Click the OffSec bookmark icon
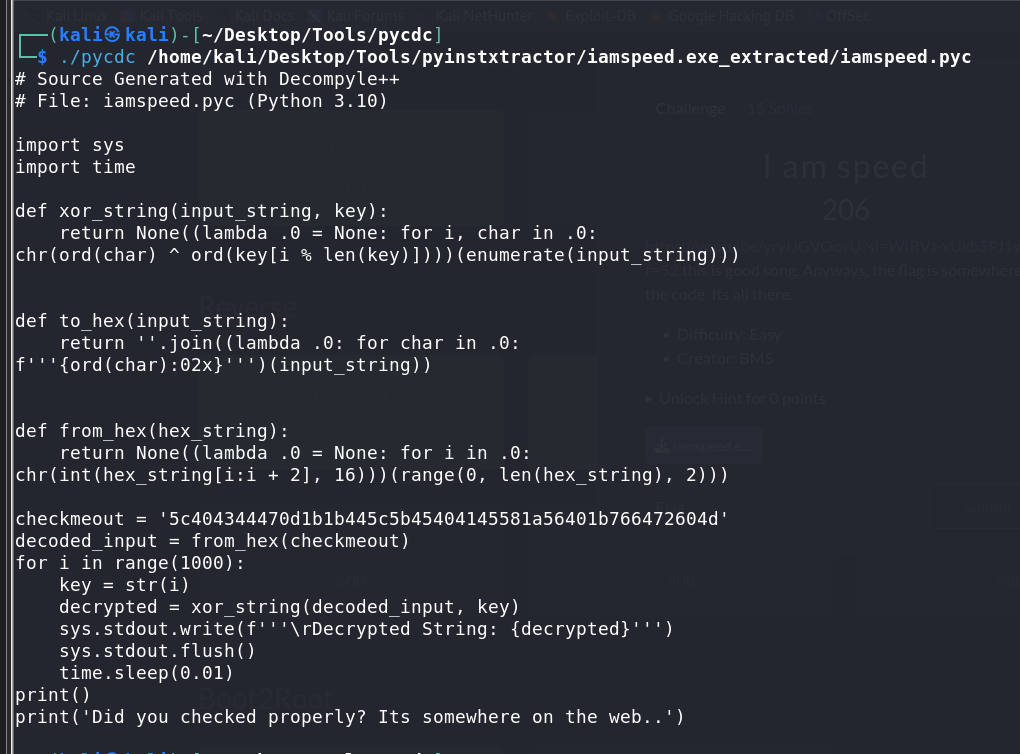The width and height of the screenshot is (1020, 754). 814,16
